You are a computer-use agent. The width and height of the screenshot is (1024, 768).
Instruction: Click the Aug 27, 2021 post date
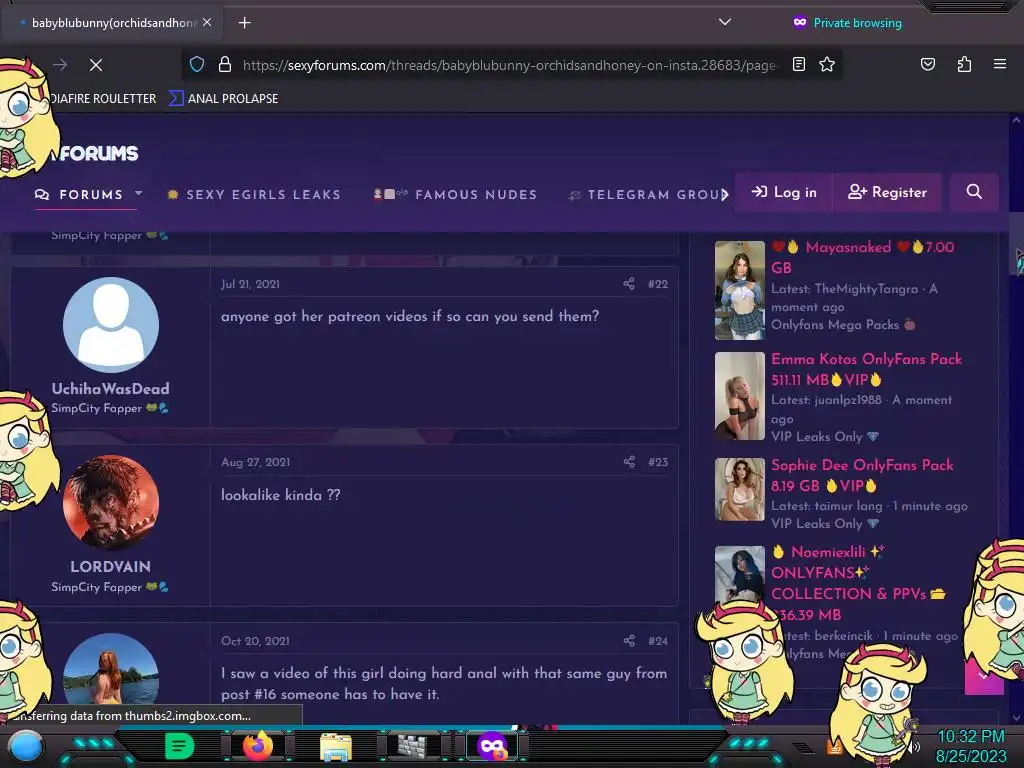[x=255, y=462]
